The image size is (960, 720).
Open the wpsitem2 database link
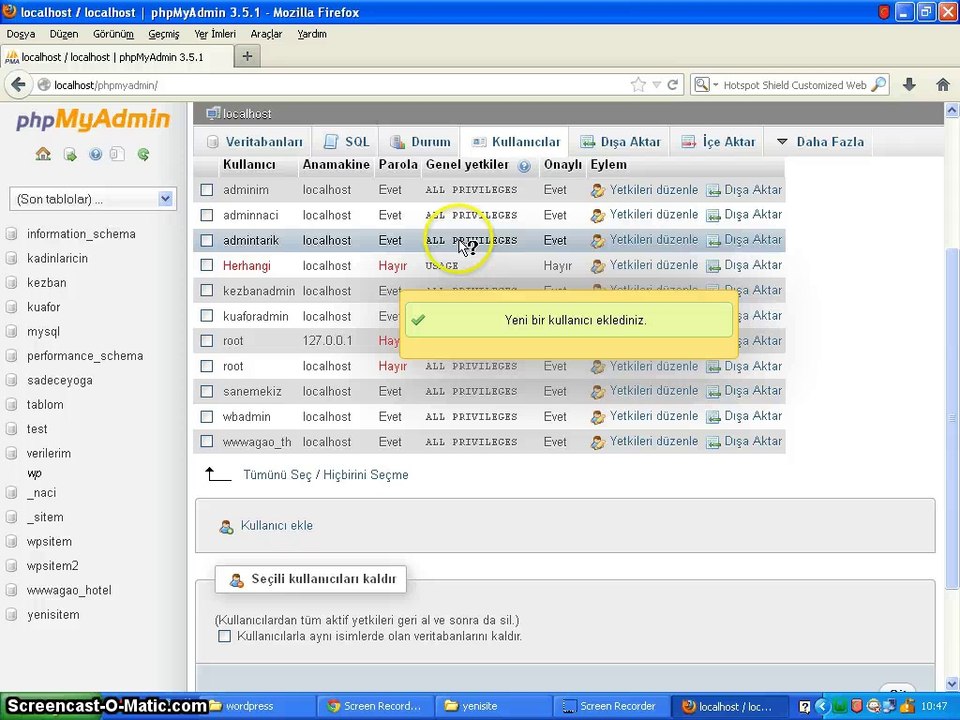[53, 566]
